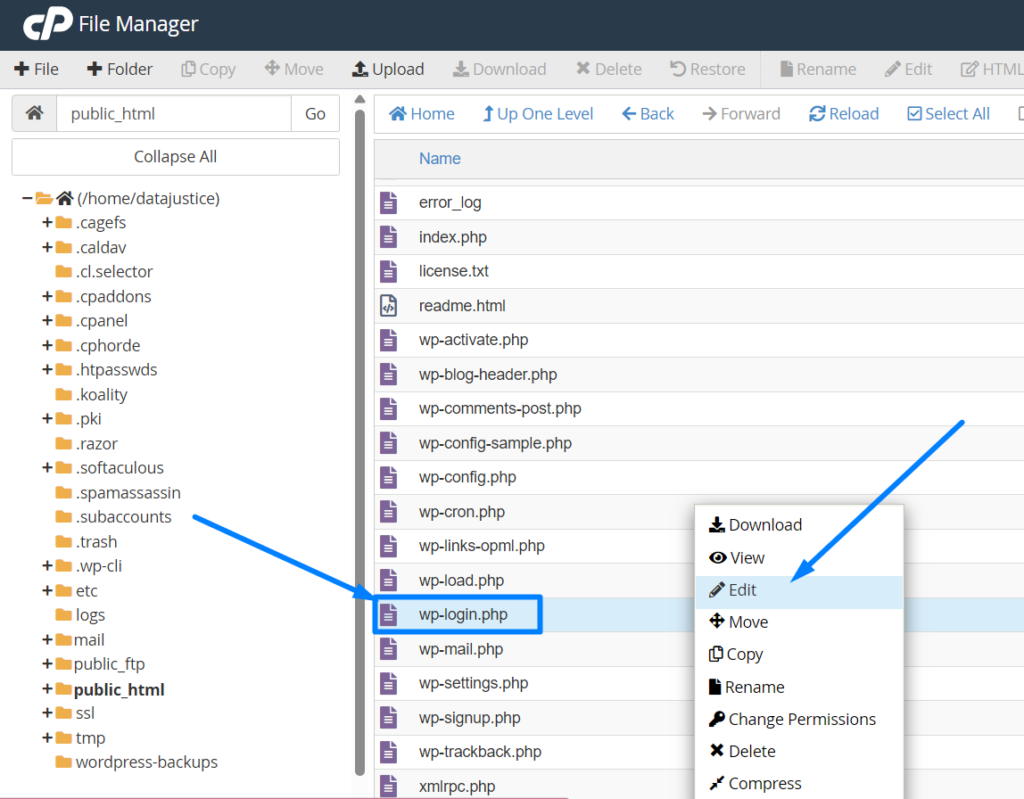Reload the file list

pos(844,114)
